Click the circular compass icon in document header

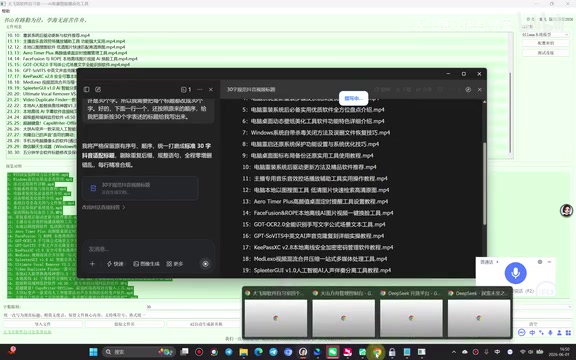coord(468,89)
